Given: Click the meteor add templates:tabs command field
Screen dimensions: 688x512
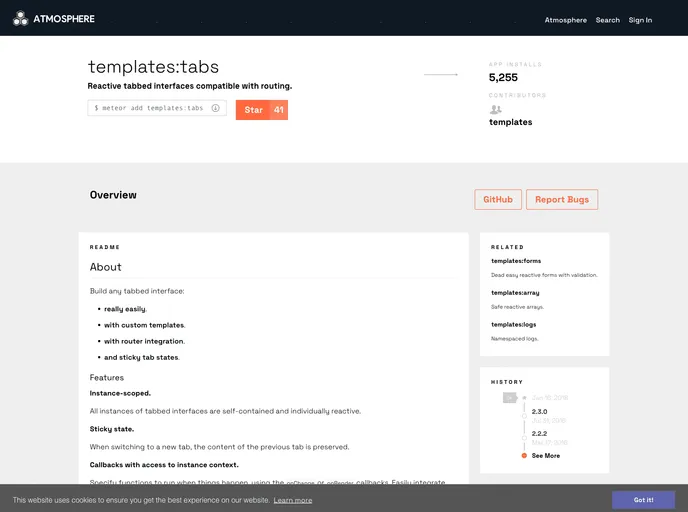Looking at the screenshot, I should pyautogui.click(x=150, y=108).
